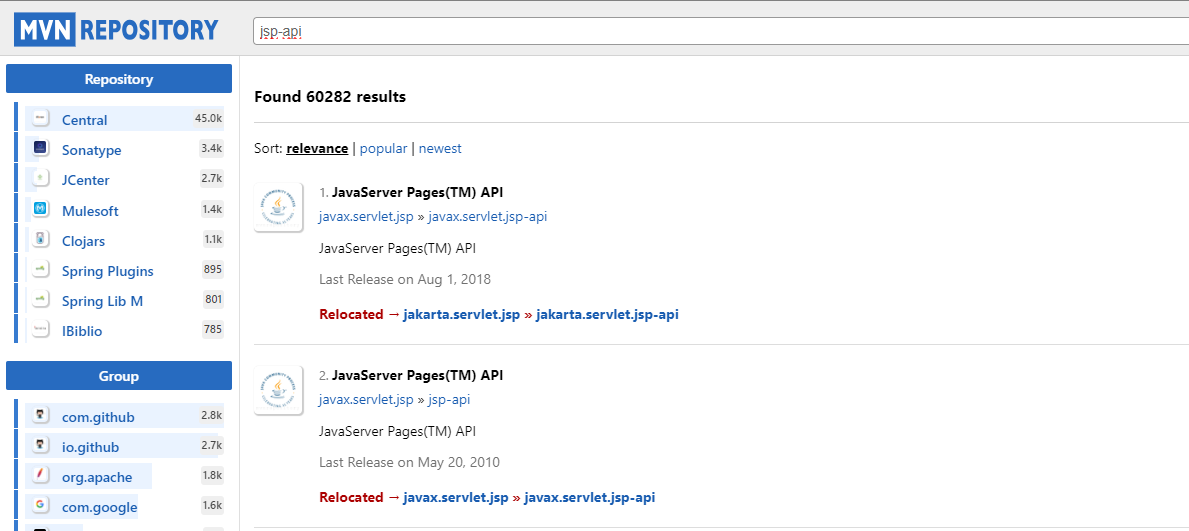The height and width of the screenshot is (531, 1189).
Task: Click the io.github group icon
Action: (x=41, y=446)
